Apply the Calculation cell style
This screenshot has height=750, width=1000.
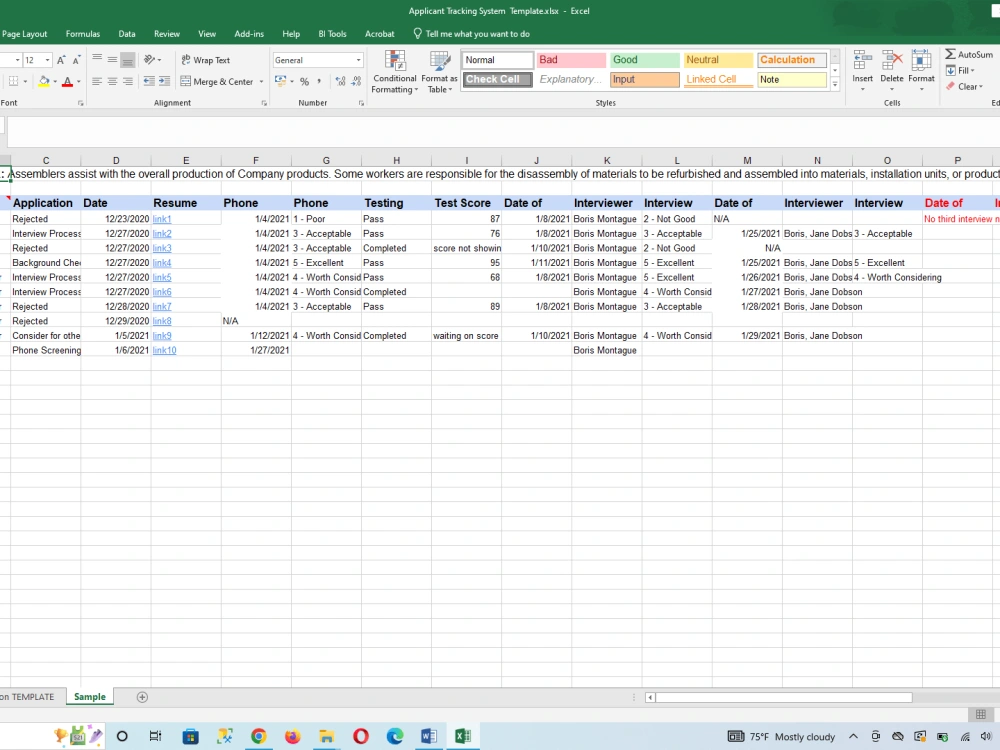(791, 59)
